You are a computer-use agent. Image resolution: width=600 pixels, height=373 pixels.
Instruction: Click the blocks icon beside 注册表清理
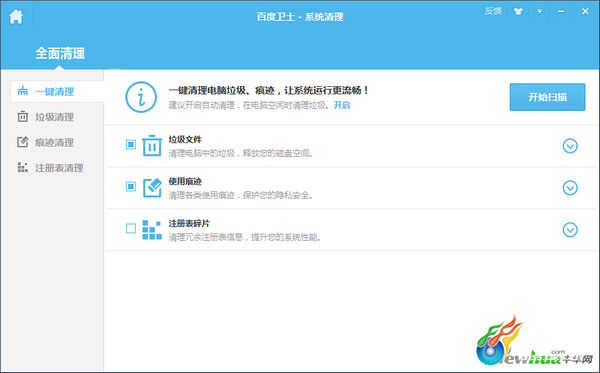click(x=23, y=167)
